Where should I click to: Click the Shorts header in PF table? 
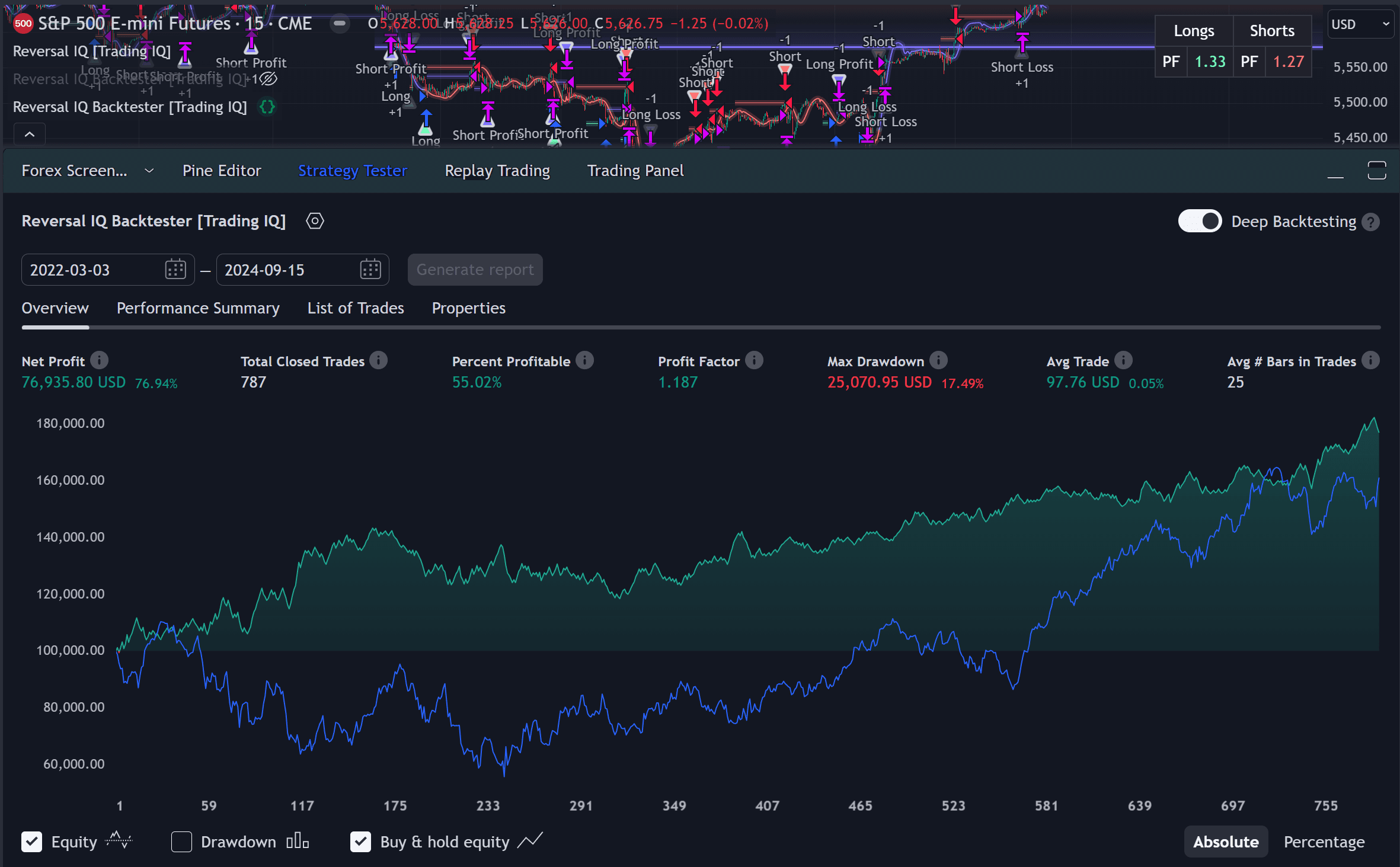click(x=1272, y=31)
